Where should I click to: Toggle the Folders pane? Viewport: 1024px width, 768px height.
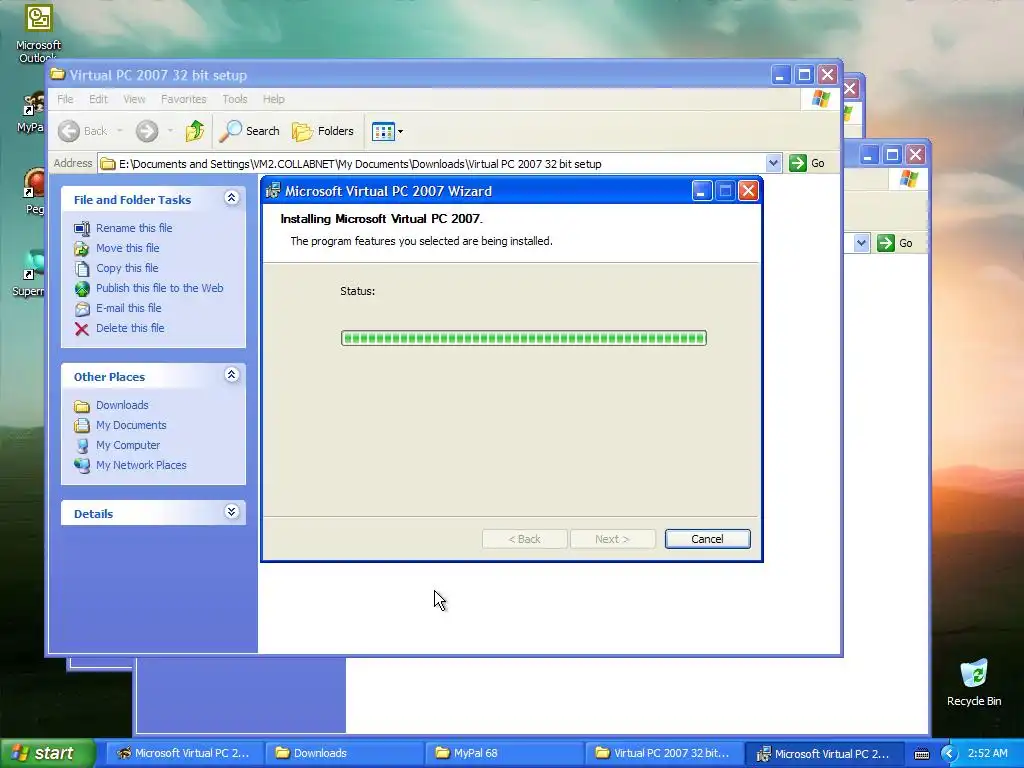[x=323, y=131]
